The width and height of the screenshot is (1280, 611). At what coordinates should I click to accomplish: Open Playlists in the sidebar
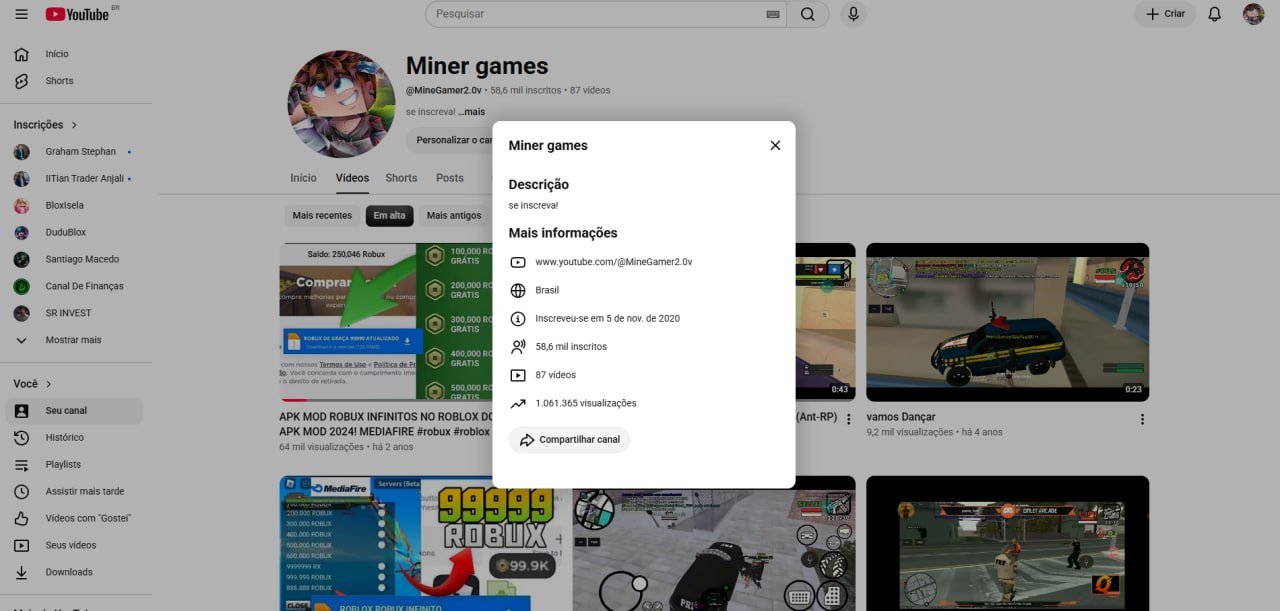click(76, 465)
